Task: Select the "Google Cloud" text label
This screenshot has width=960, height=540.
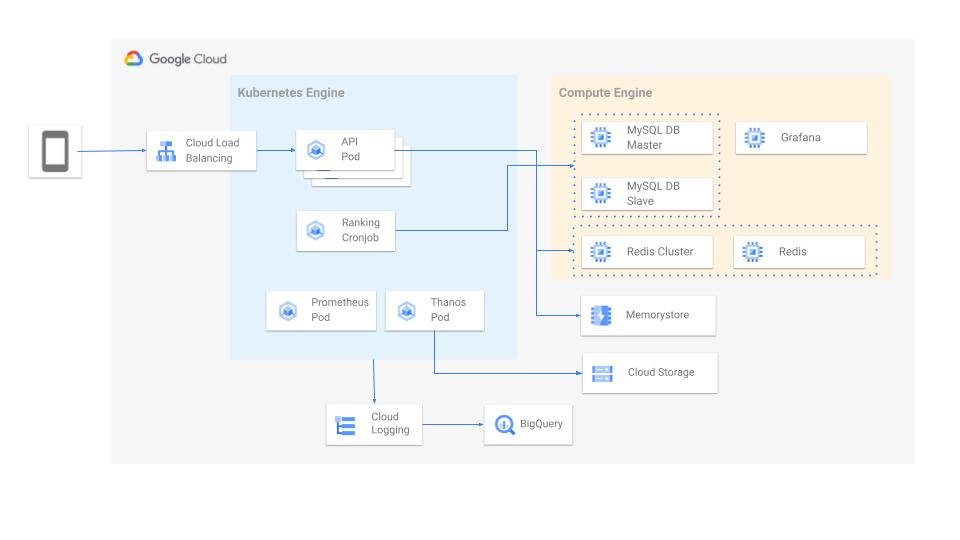Action: tap(188, 59)
